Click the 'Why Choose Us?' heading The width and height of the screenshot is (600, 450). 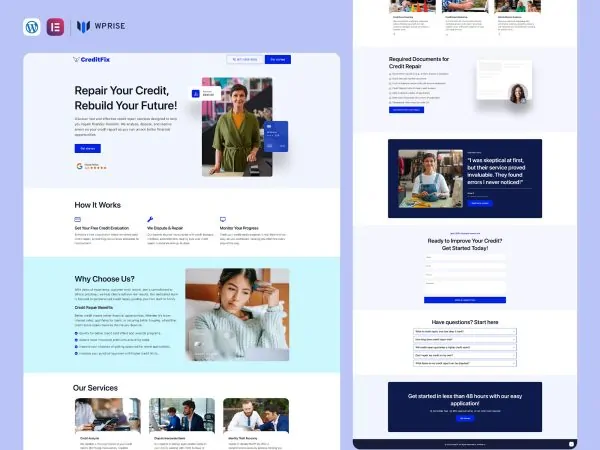tap(104, 279)
